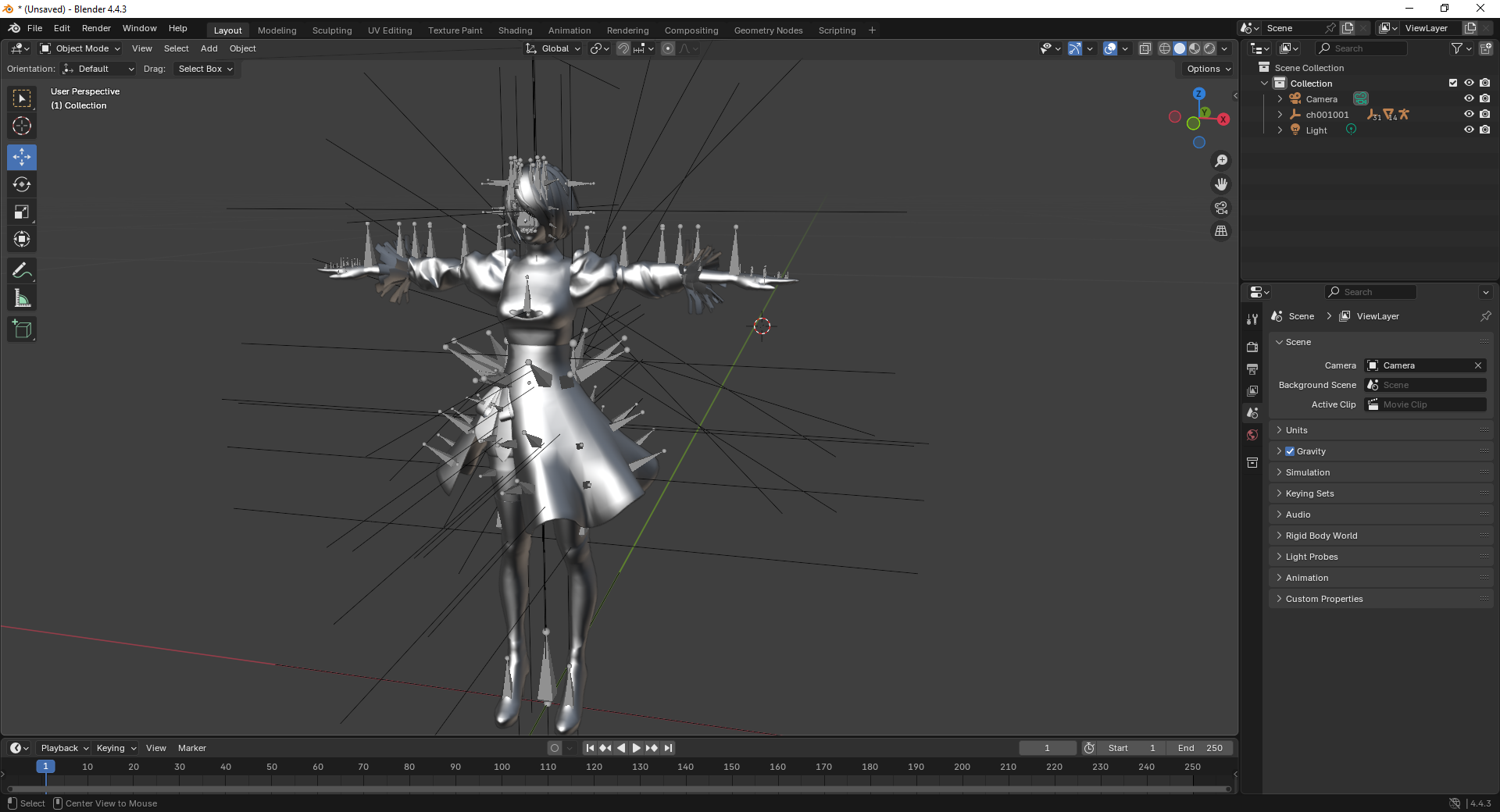1500x812 pixels.
Task: Toggle snapping magnet icon
Action: 623,48
